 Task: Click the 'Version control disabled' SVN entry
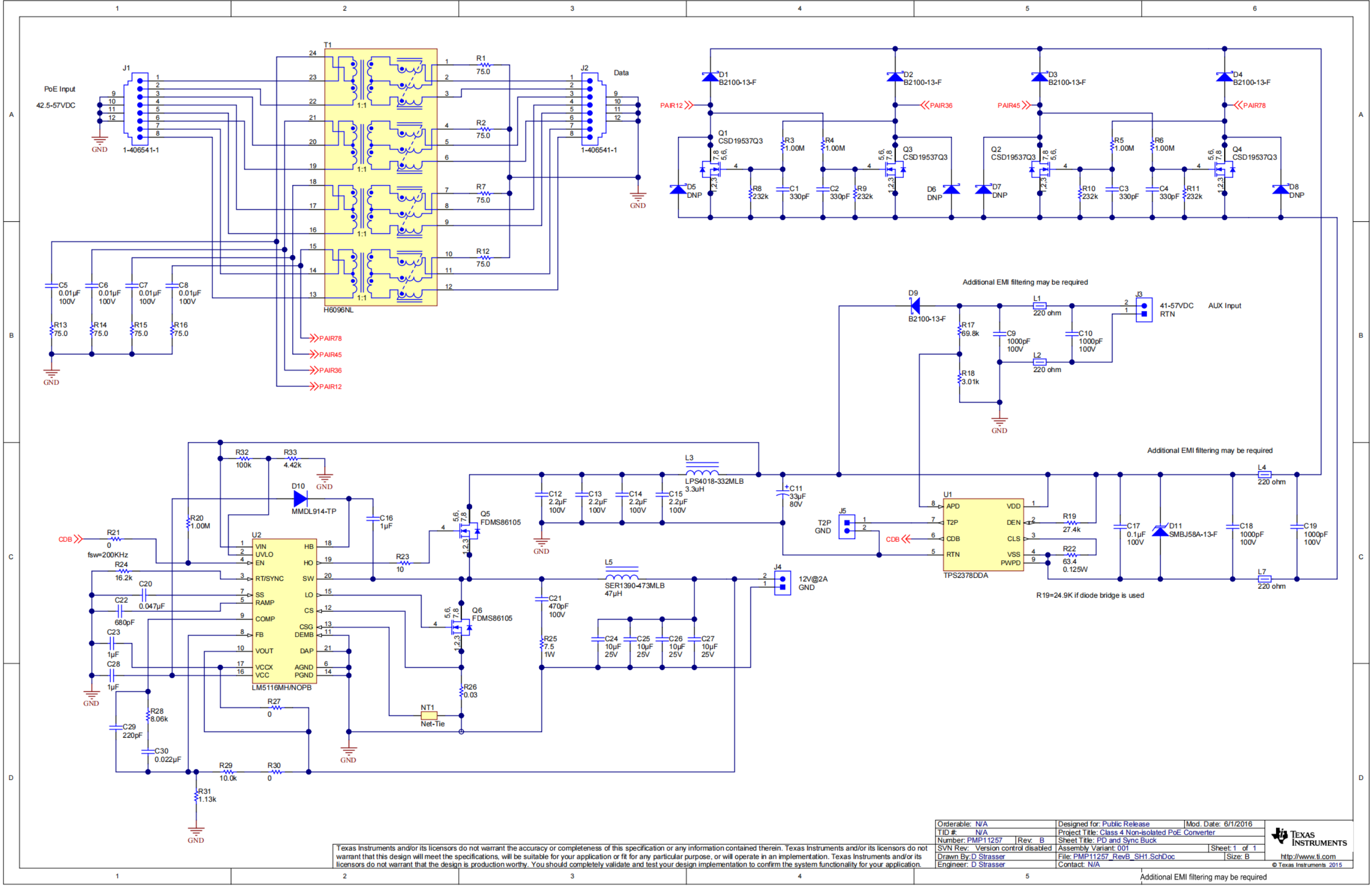[1013, 848]
